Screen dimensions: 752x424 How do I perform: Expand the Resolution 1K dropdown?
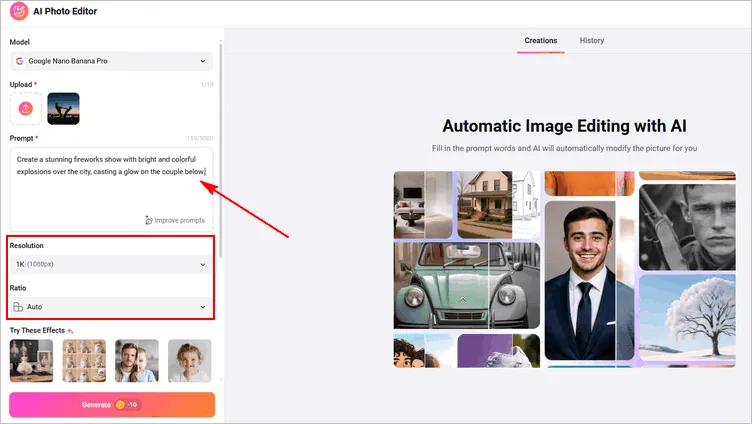pos(112,264)
